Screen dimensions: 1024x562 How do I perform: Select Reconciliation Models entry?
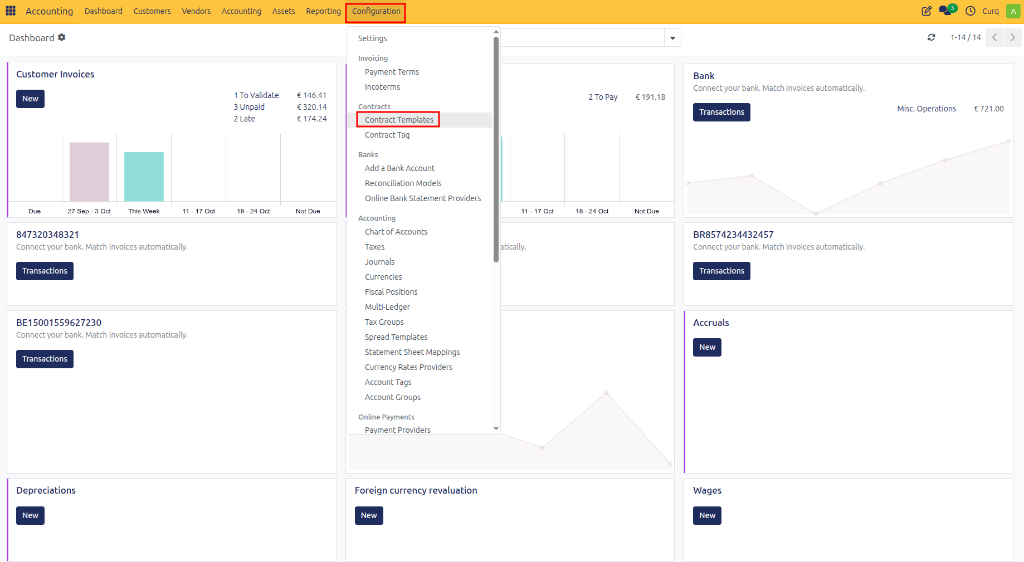[403, 183]
